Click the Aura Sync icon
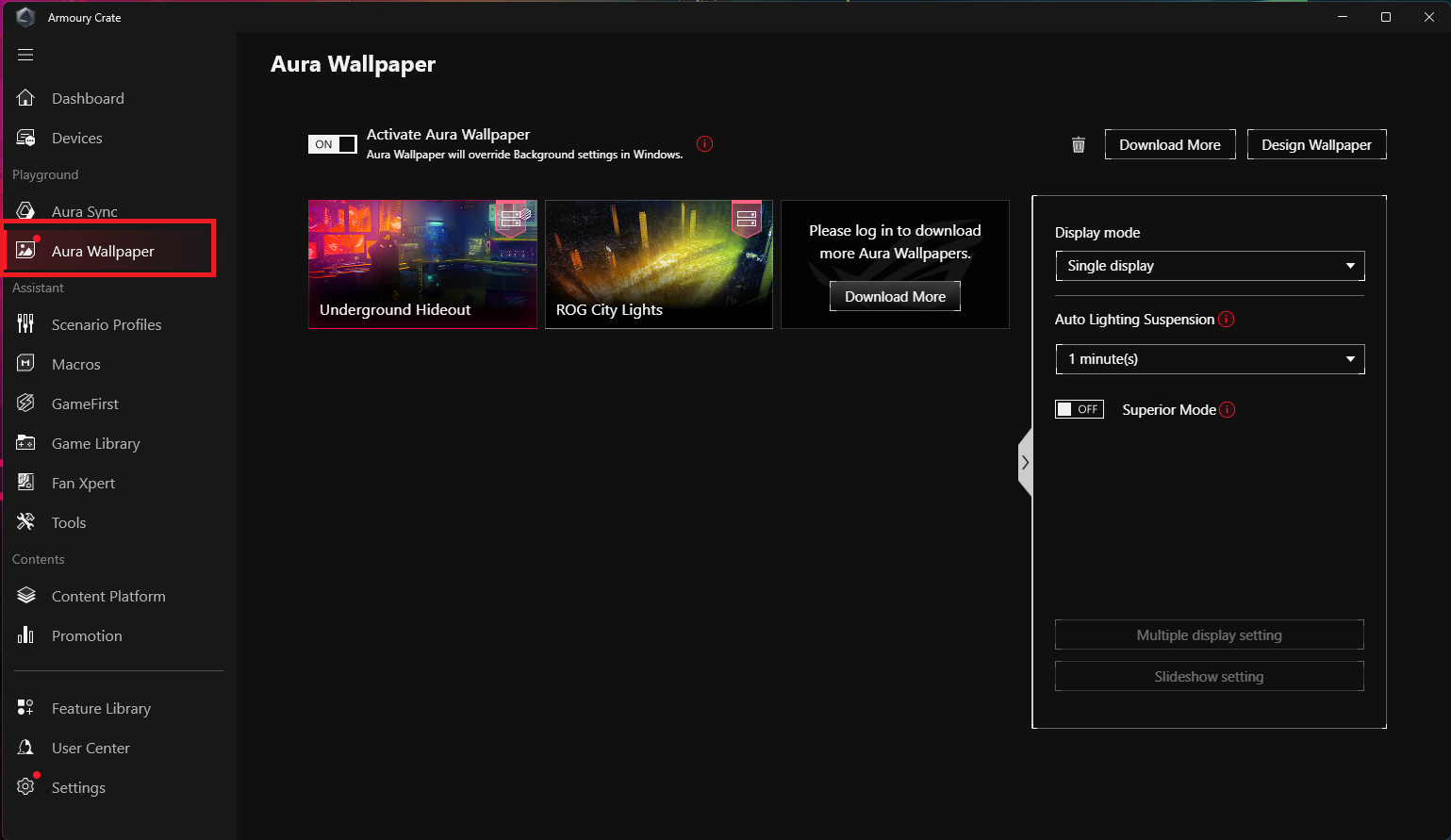Viewport: 1451px width, 840px height. 25,210
